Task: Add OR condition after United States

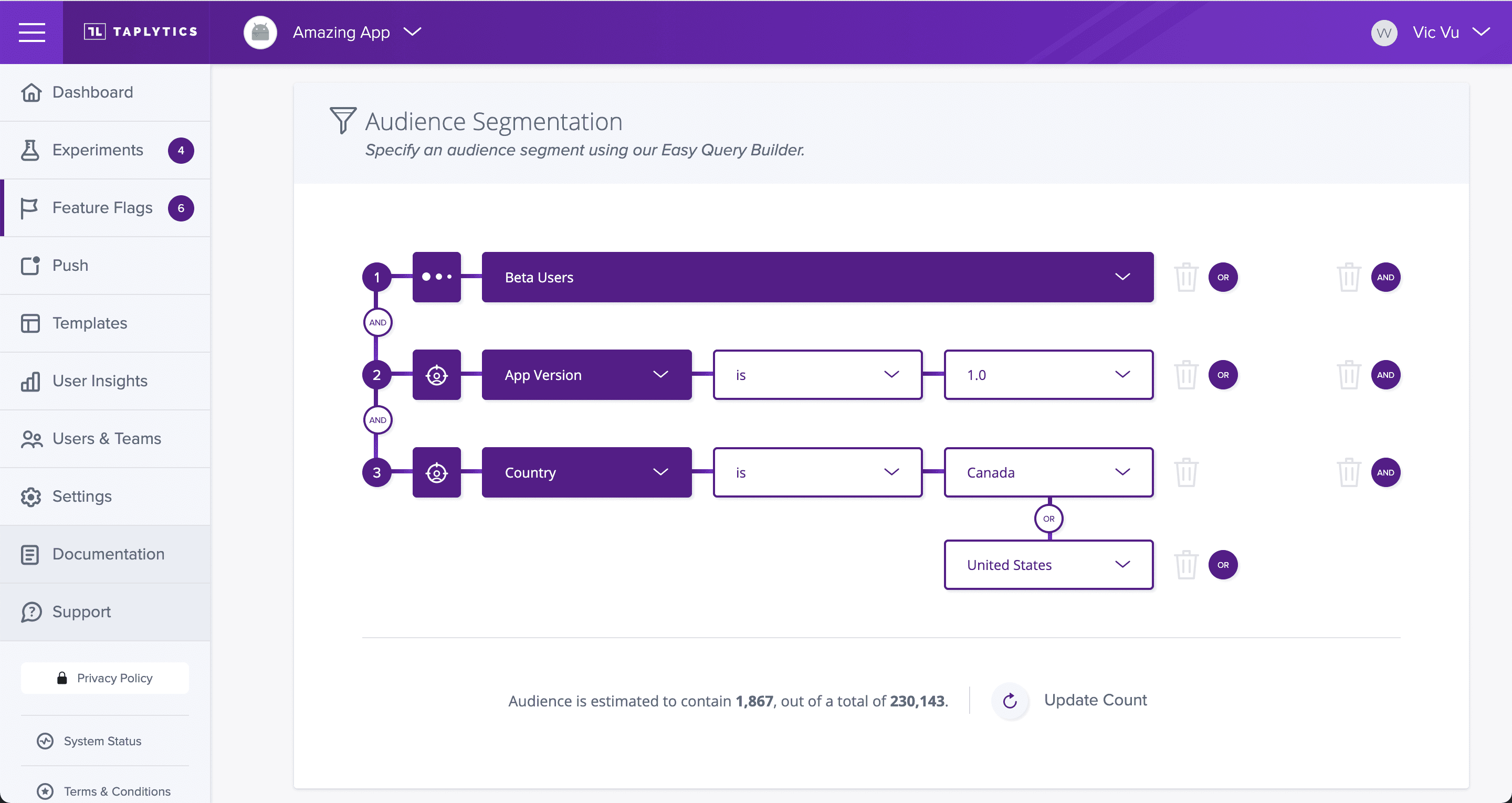Action: pyautogui.click(x=1223, y=565)
